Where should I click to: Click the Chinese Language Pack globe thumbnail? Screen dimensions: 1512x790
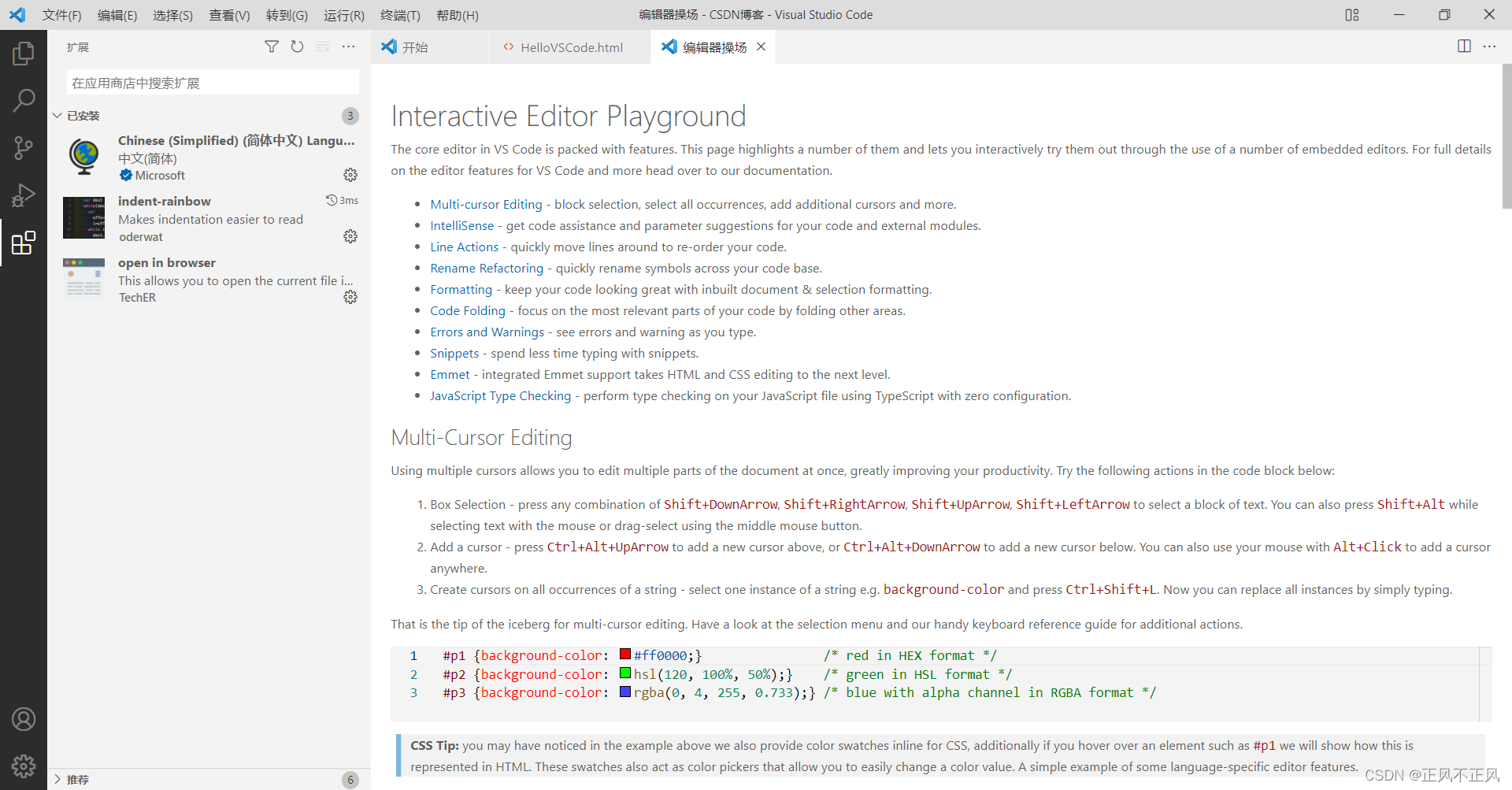(83, 157)
